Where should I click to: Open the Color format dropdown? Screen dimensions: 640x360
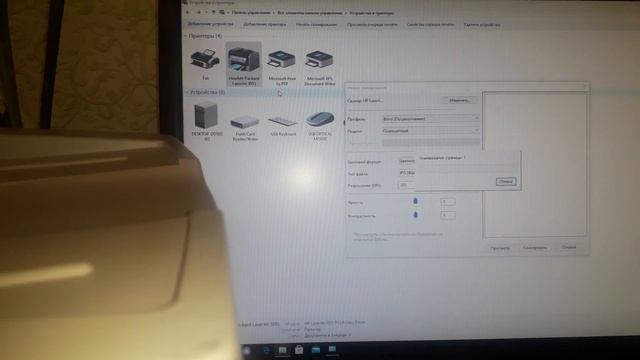point(407,161)
